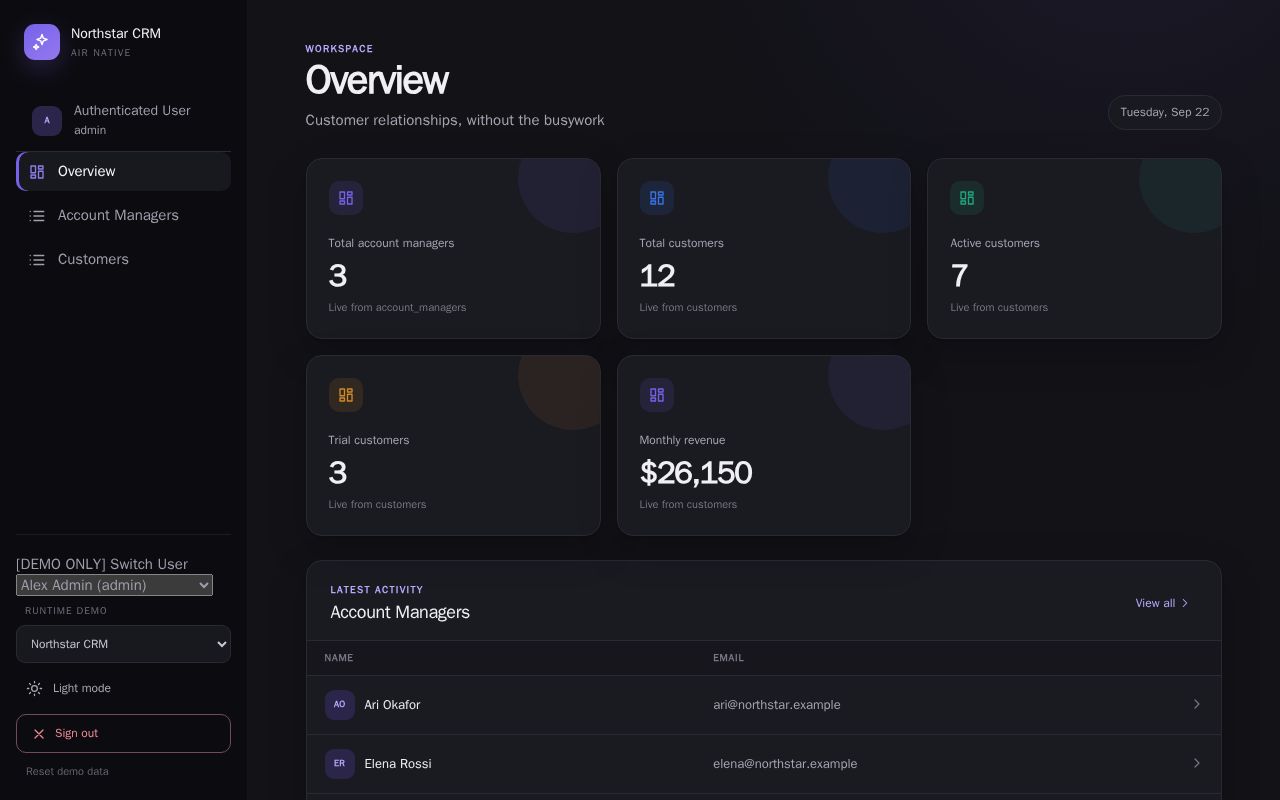Screen dimensions: 1280x800
Task: Click the Tuesday, Sep 22 date pill
Action: point(1165,113)
